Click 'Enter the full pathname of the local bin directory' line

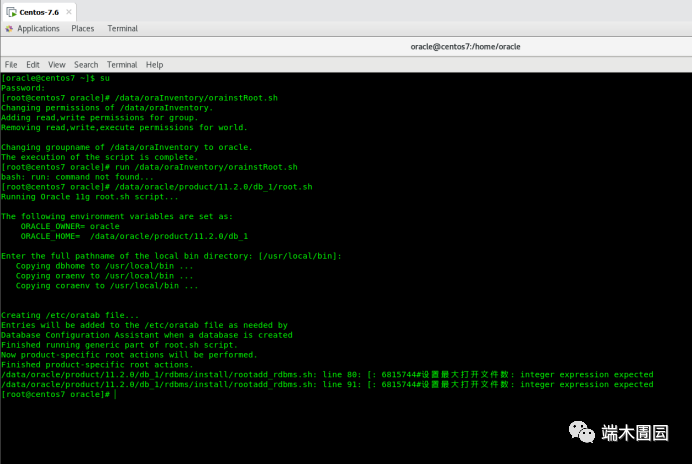pos(171,256)
